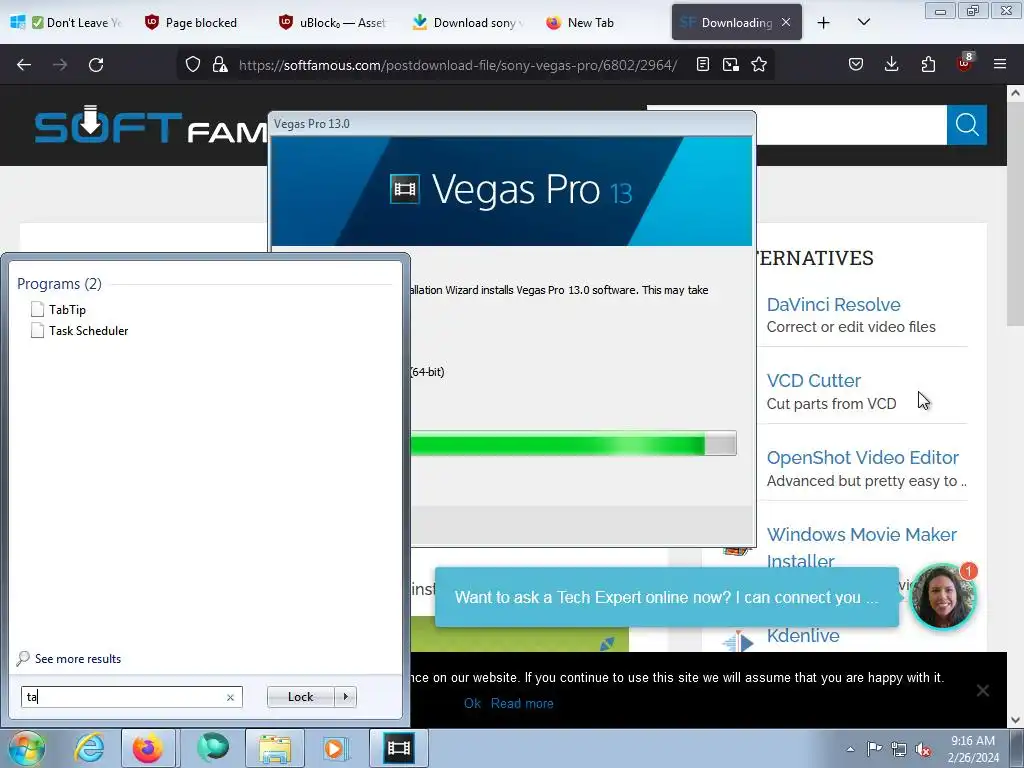
Task: Launch Internet Explorer from taskbar
Action: 89,748
